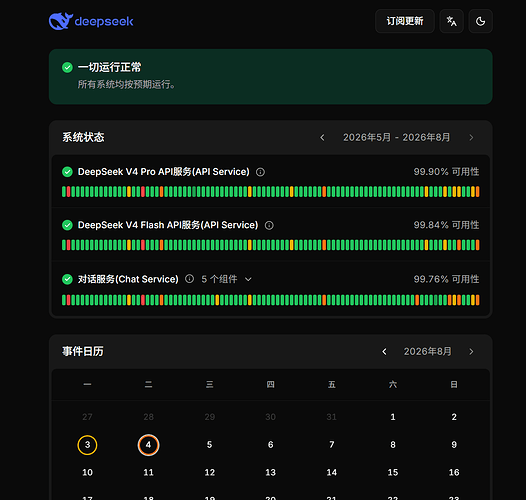526x500 pixels.
Task: Click first red bar in V4 Pro uptime
Action: (x=68, y=192)
